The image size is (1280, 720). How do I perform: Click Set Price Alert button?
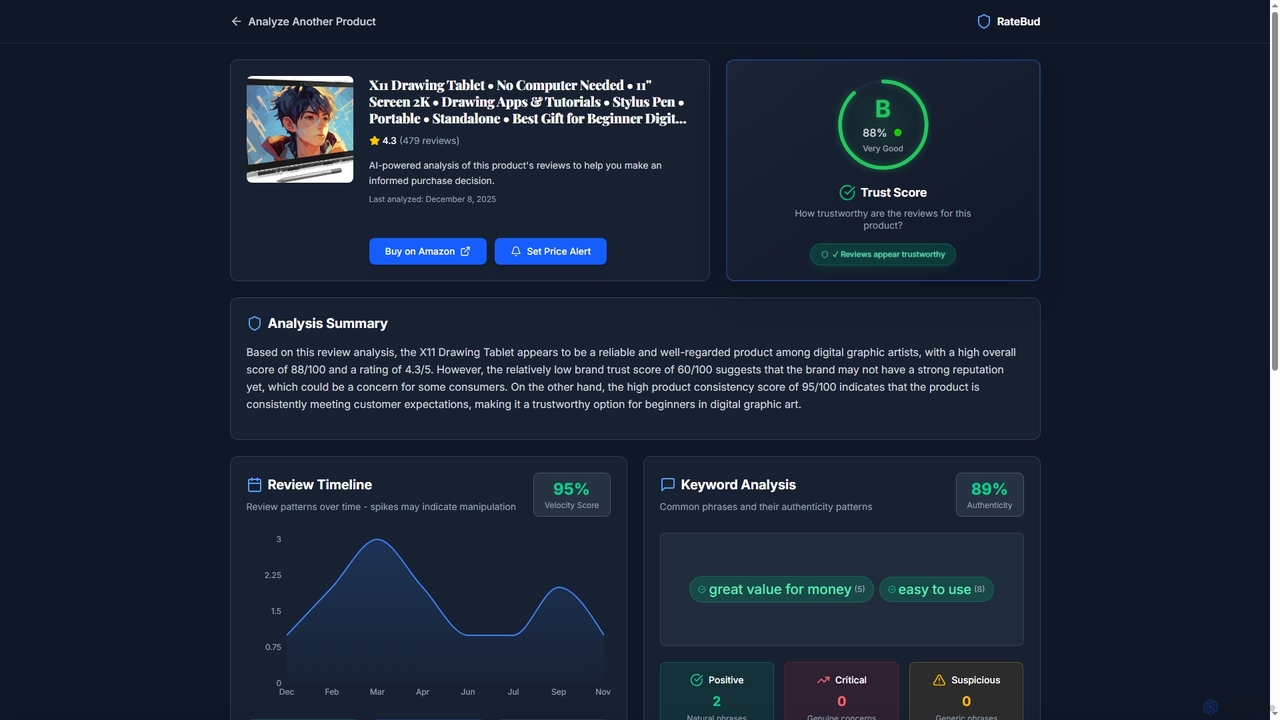click(550, 251)
